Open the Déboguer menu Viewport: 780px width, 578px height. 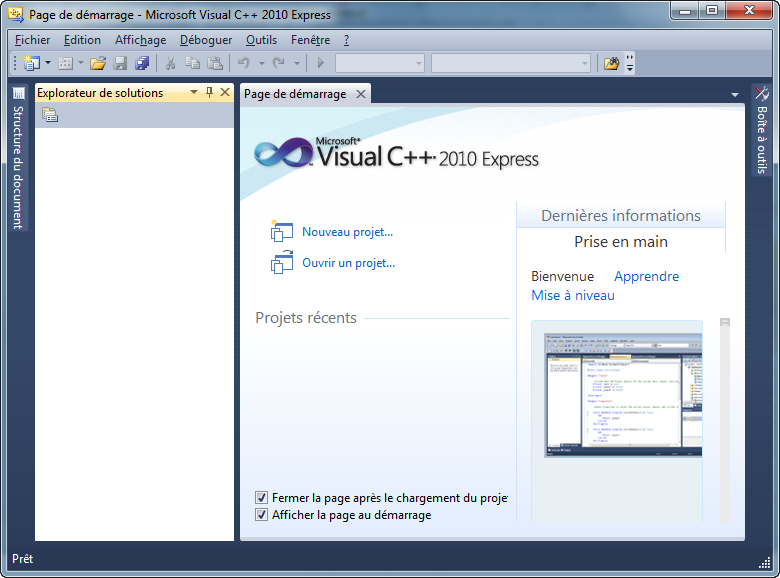[206, 40]
